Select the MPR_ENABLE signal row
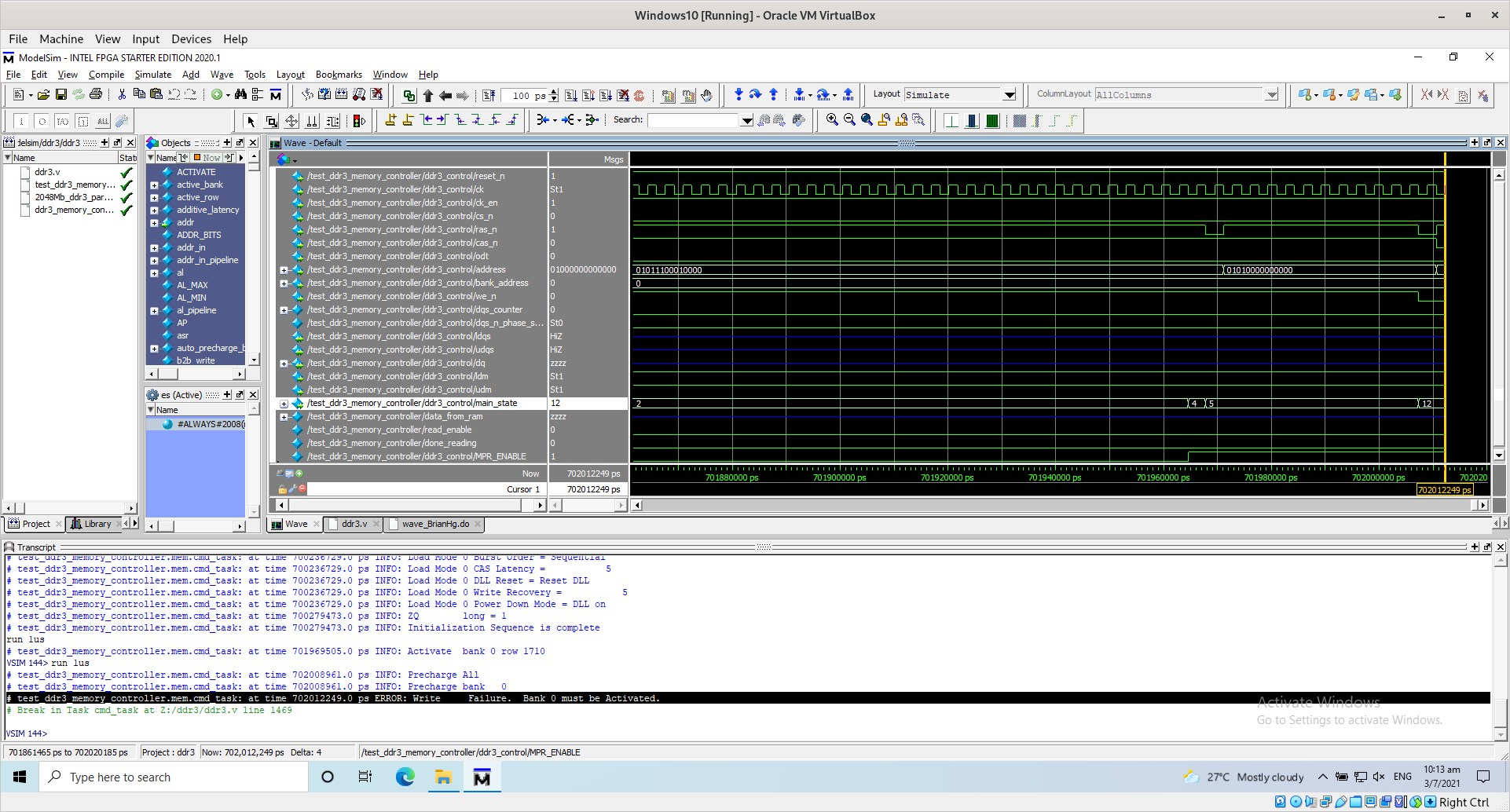 pos(416,456)
